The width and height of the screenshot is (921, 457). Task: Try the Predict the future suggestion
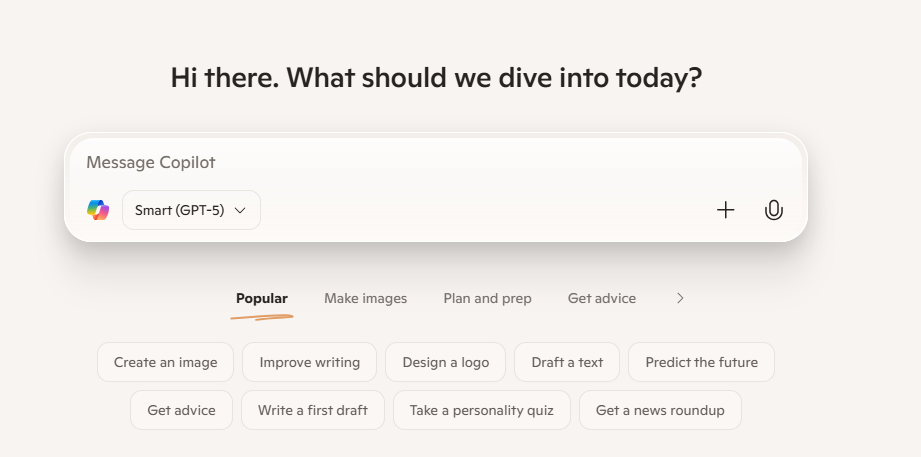[701, 362]
